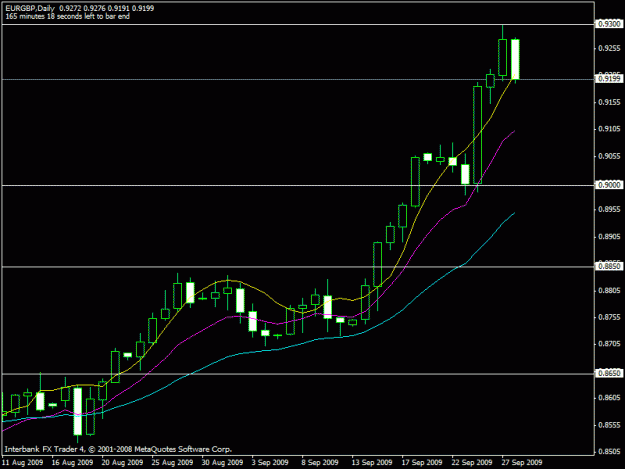This screenshot has height=469, width=625.
Task: Click the 0.8505 price scale value
Action: [609, 451]
